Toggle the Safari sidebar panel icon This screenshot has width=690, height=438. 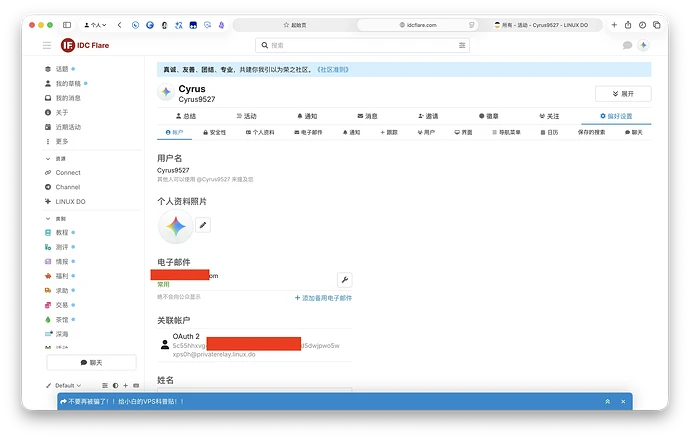pyautogui.click(x=67, y=25)
